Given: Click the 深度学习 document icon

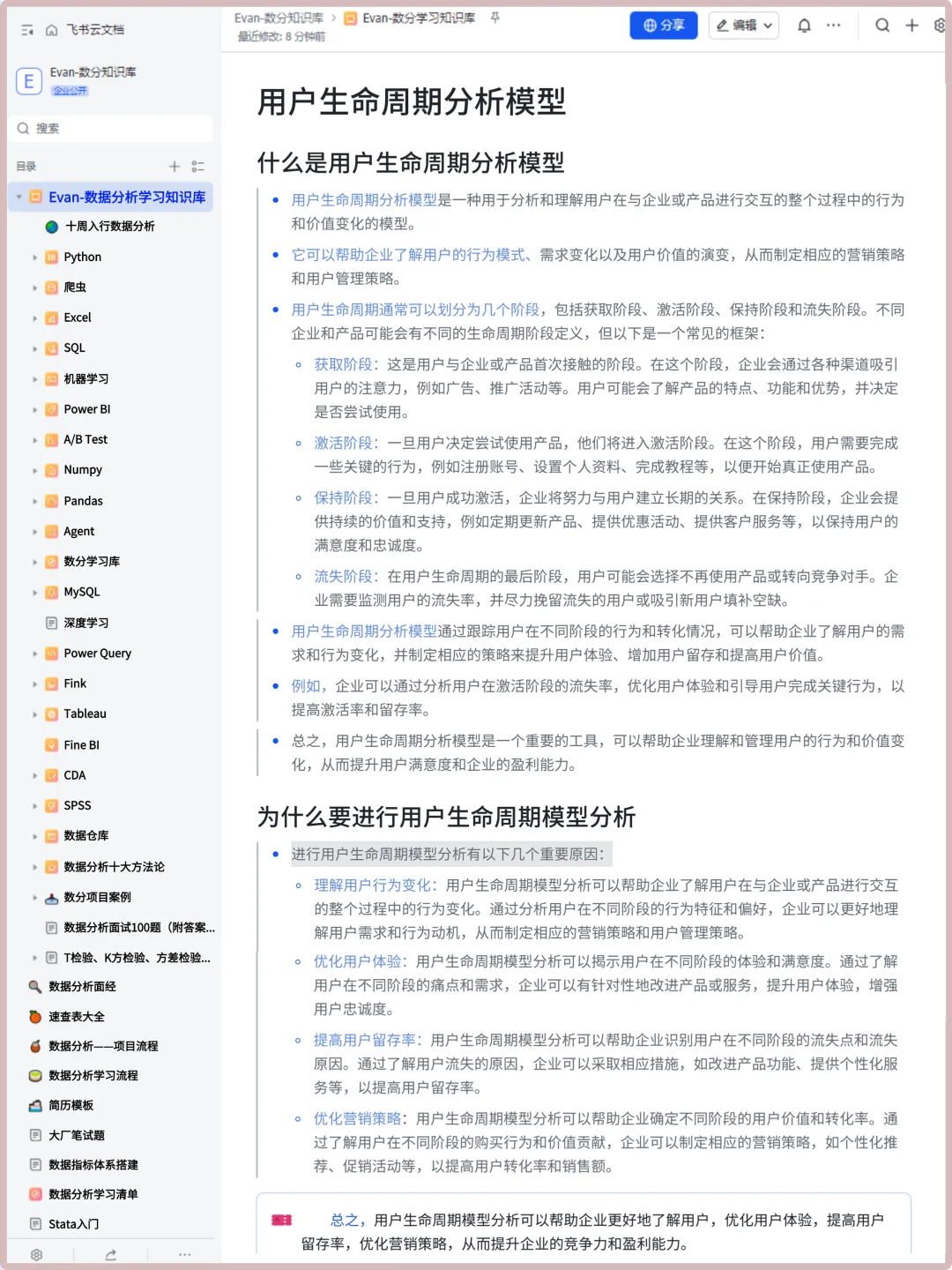Looking at the screenshot, I should pyautogui.click(x=52, y=623).
